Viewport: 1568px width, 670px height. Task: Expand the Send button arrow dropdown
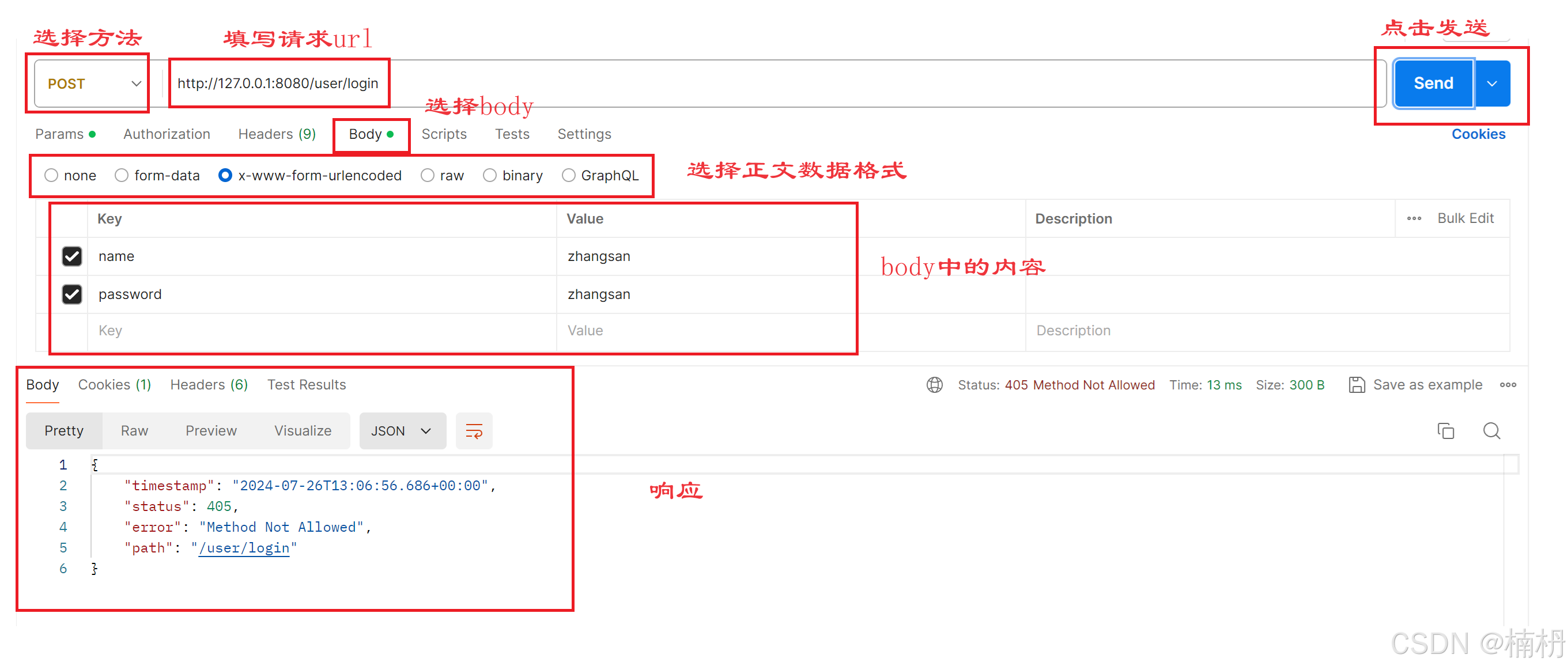coord(1491,84)
